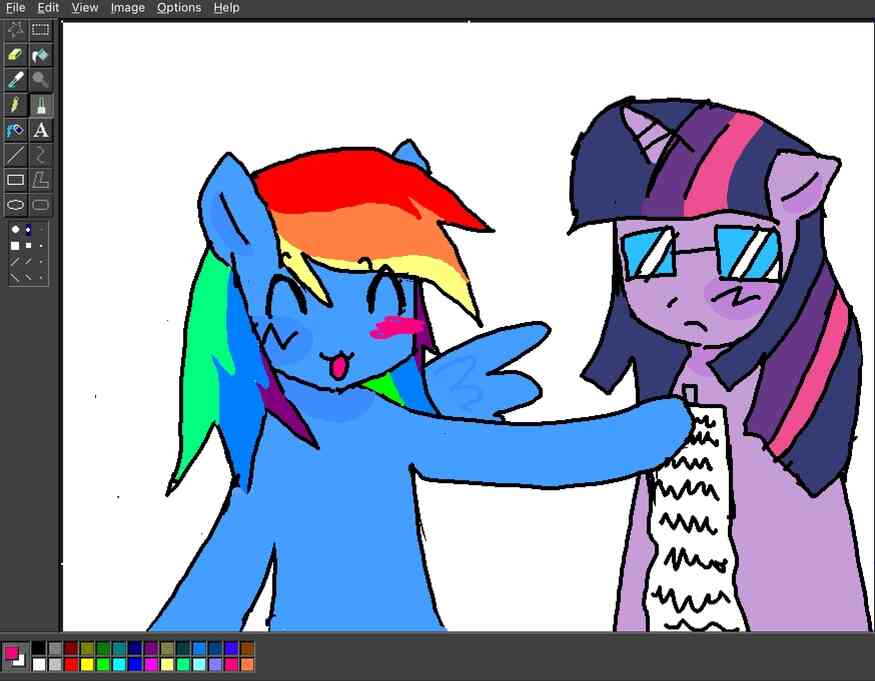875x681 pixels.
Task: Pick the pale yellow color swatch
Action: point(167,664)
